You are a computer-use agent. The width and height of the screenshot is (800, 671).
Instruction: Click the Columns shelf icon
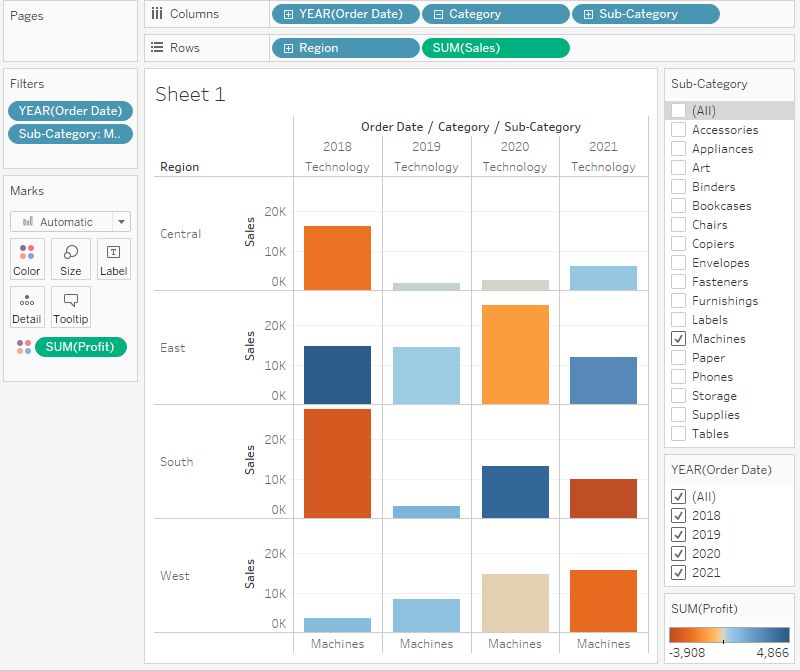157,14
